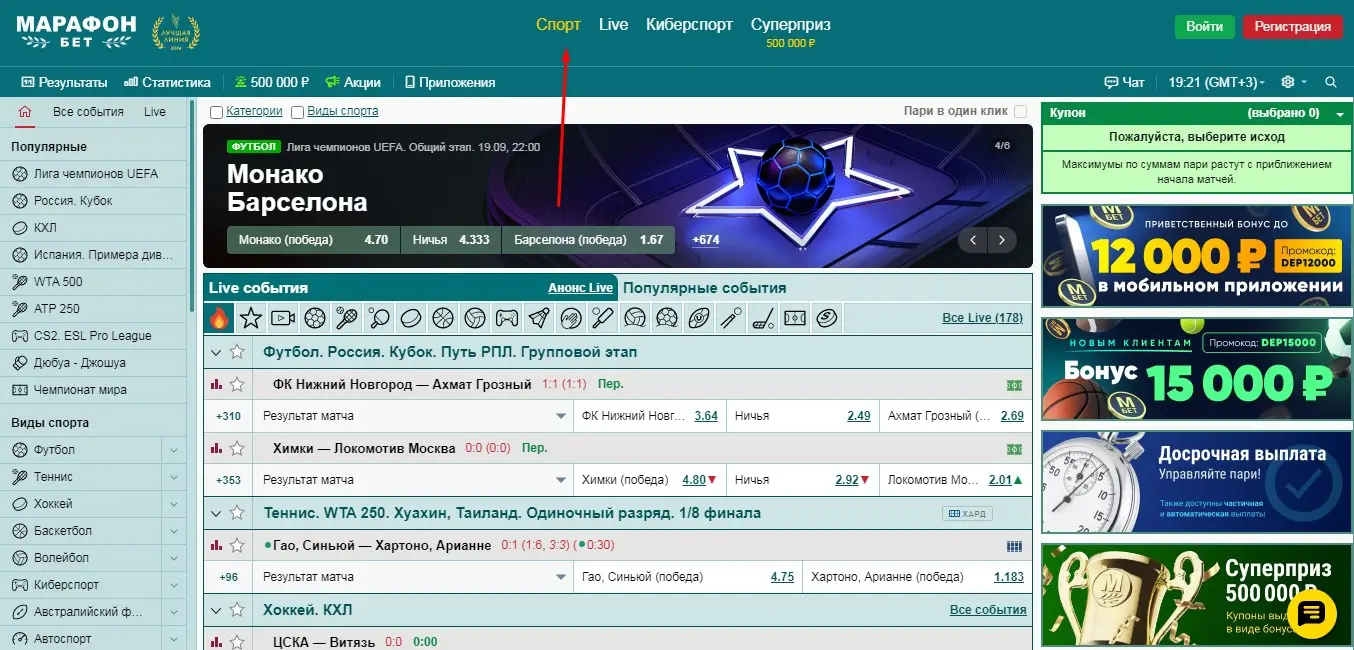Favorite the Химки — Локомотив Москва match star

coord(237,448)
